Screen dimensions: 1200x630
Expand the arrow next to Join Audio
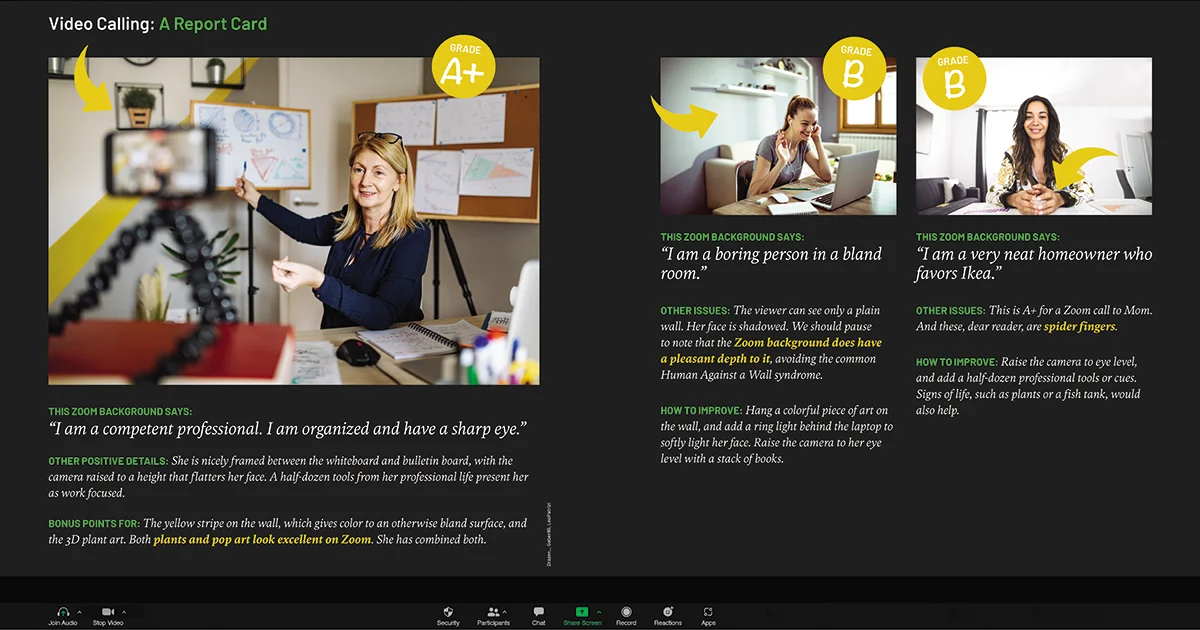(x=79, y=611)
